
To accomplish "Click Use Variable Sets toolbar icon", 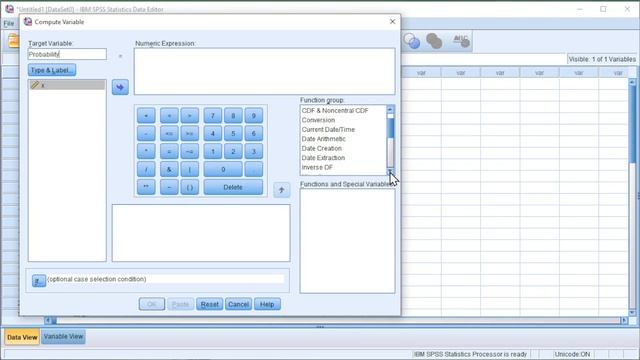I will [x=411, y=41].
